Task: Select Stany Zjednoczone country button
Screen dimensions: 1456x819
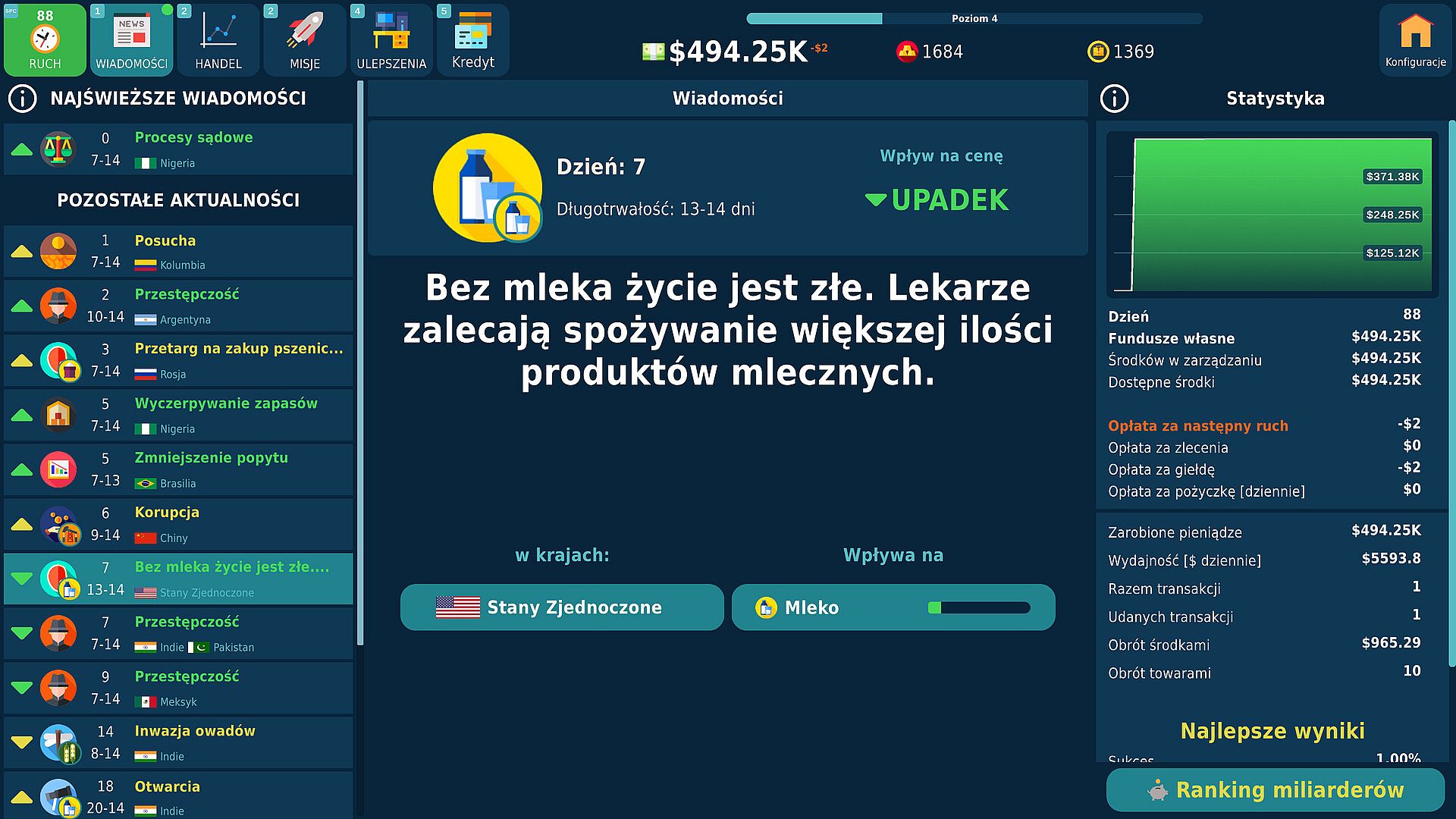Action: [562, 607]
